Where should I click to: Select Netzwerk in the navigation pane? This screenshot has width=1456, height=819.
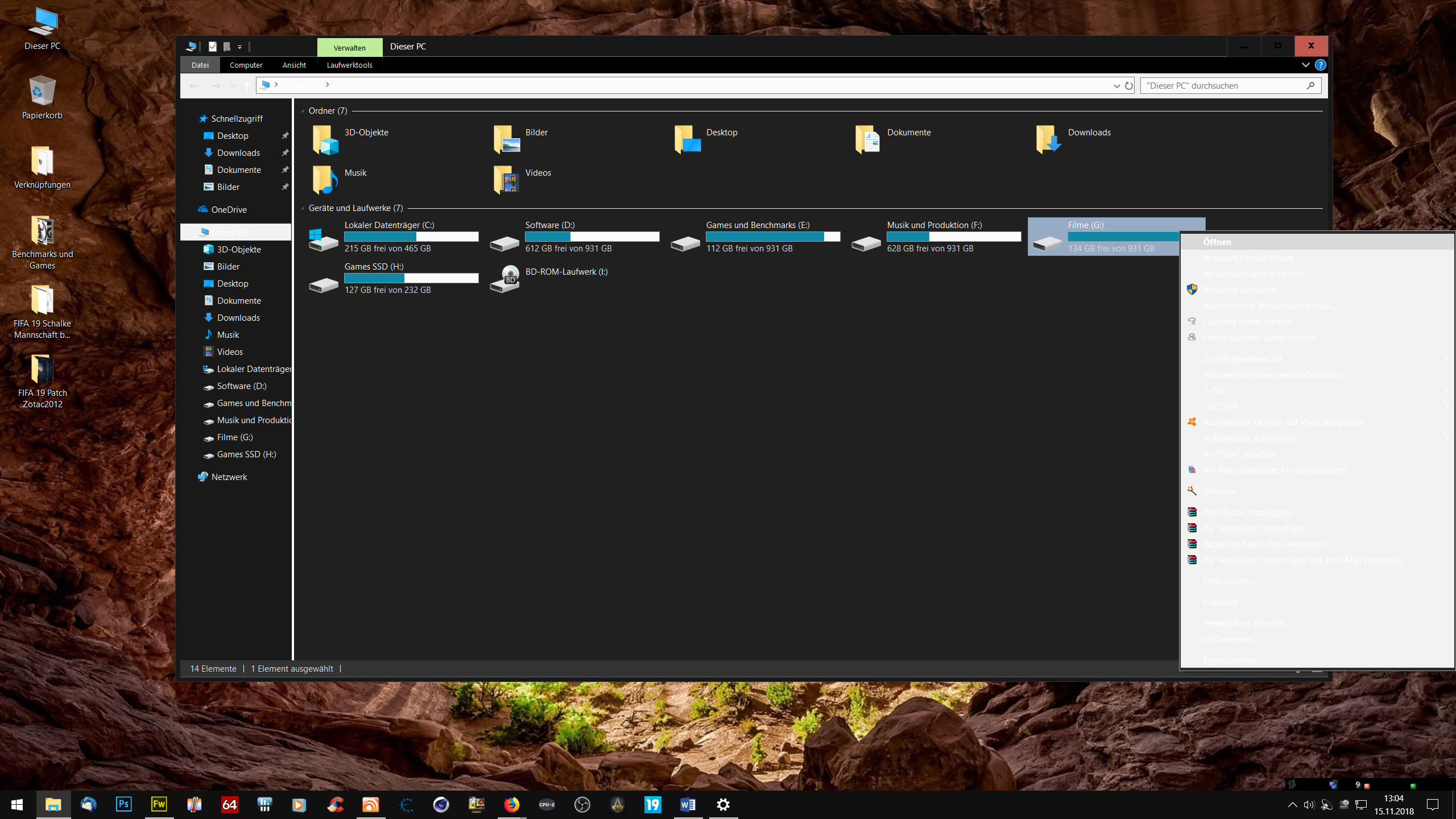[x=229, y=477]
